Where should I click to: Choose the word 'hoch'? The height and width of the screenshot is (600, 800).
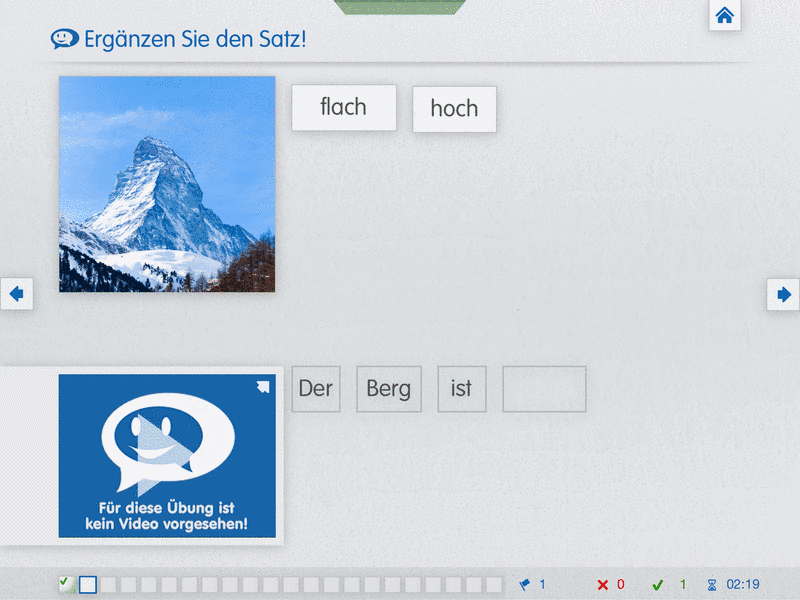tap(454, 109)
